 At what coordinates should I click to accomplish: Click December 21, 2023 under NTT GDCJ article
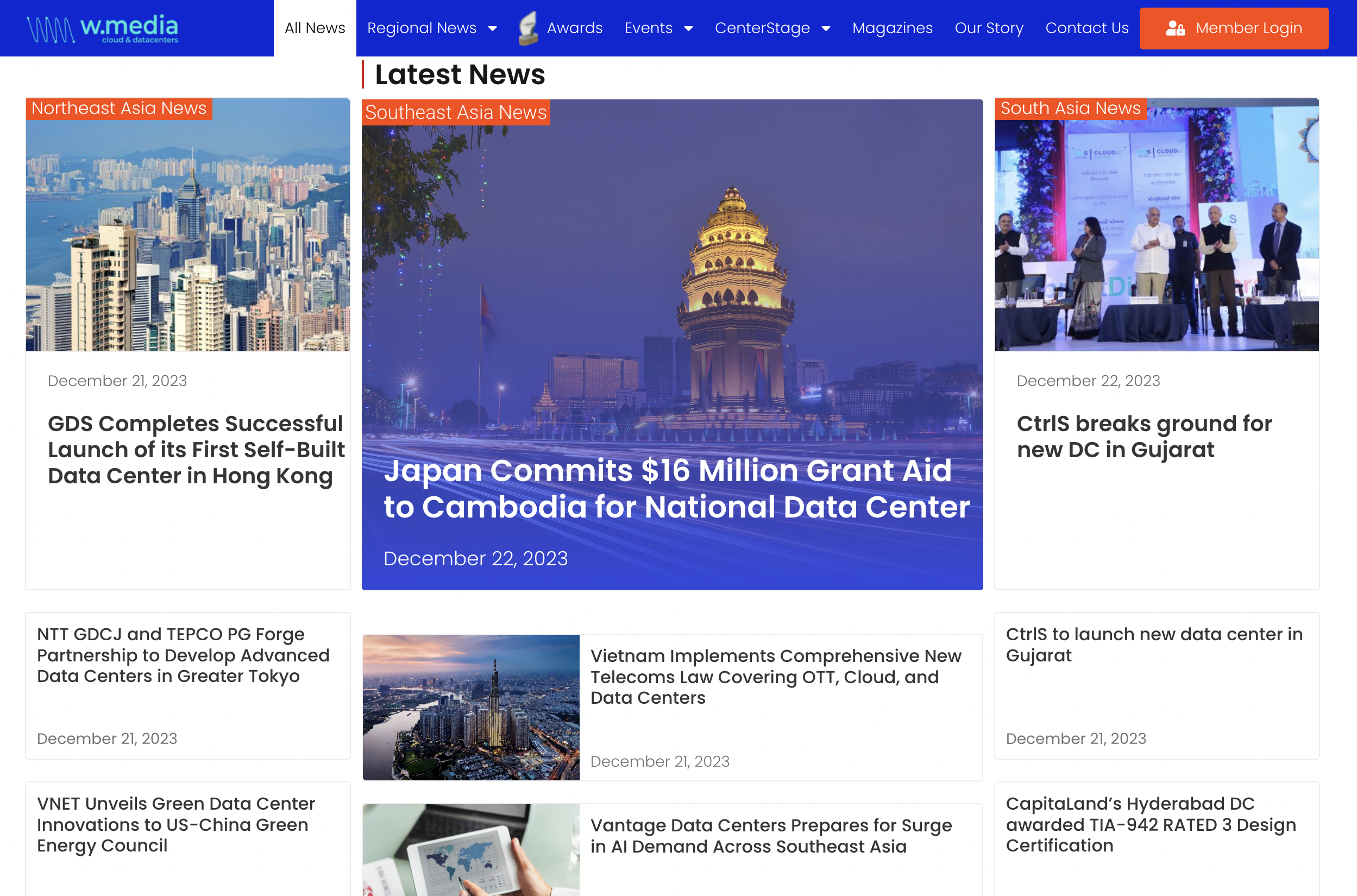tap(107, 739)
